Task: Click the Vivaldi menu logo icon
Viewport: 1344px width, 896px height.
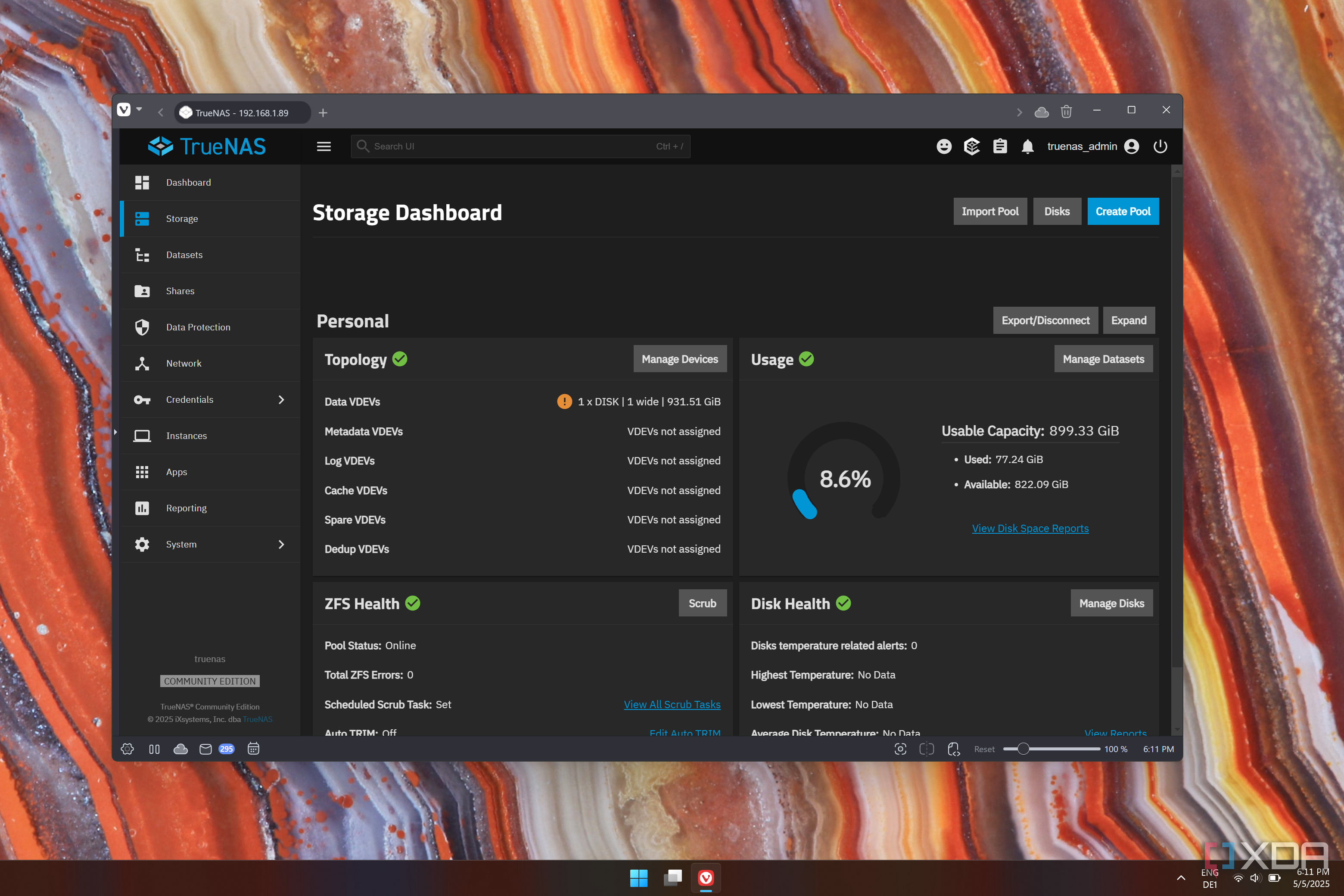Action: tap(124, 109)
